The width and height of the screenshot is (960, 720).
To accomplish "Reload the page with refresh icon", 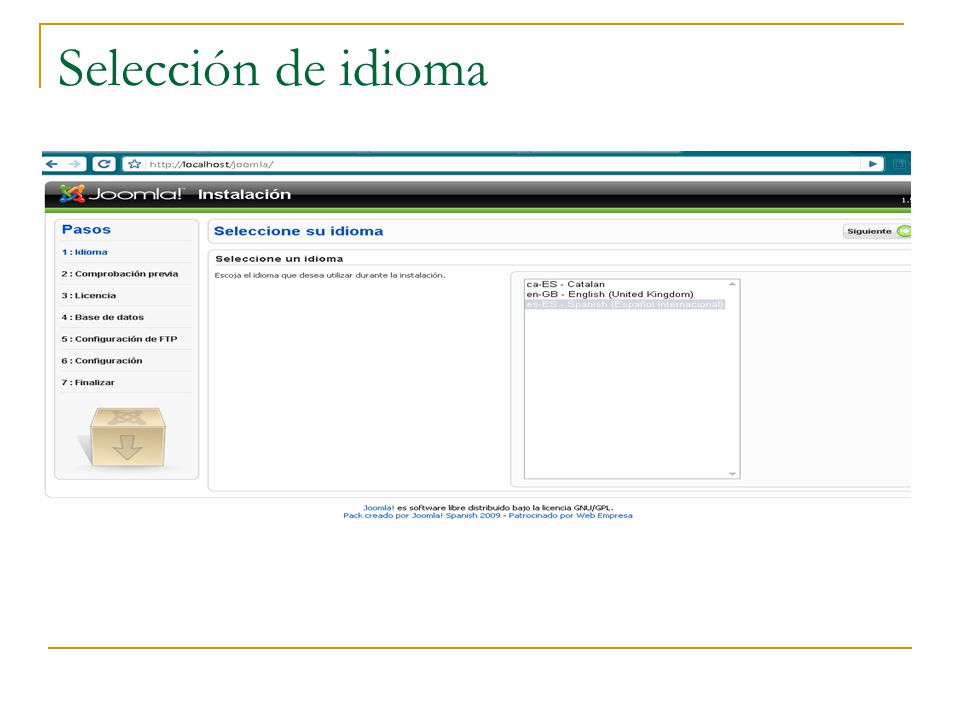I will (104, 164).
